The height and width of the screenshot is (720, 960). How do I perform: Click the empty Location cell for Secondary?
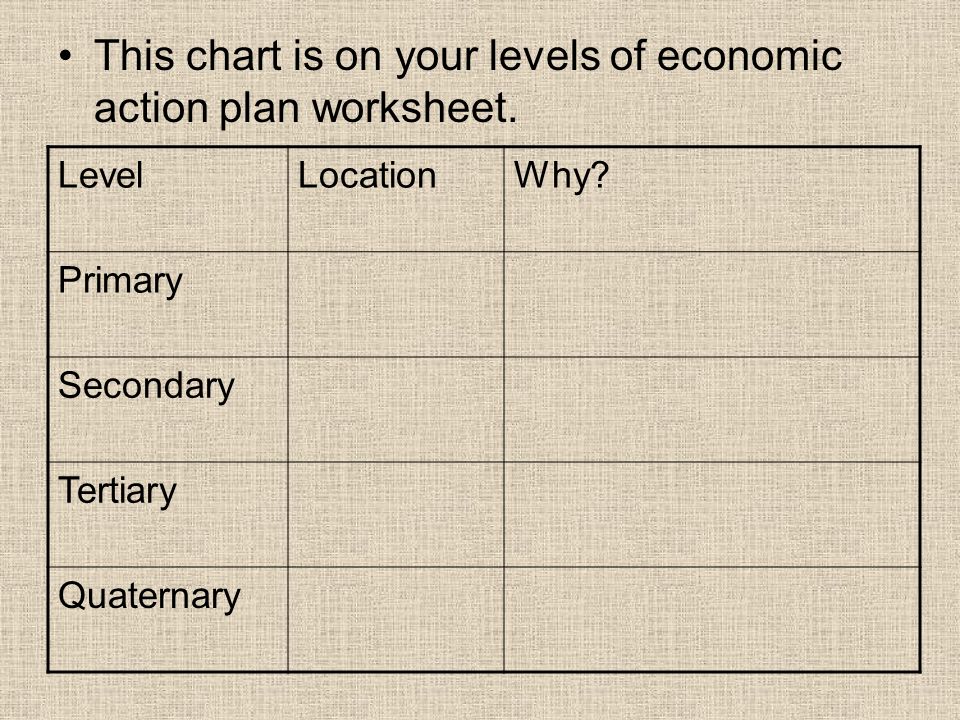pos(396,410)
